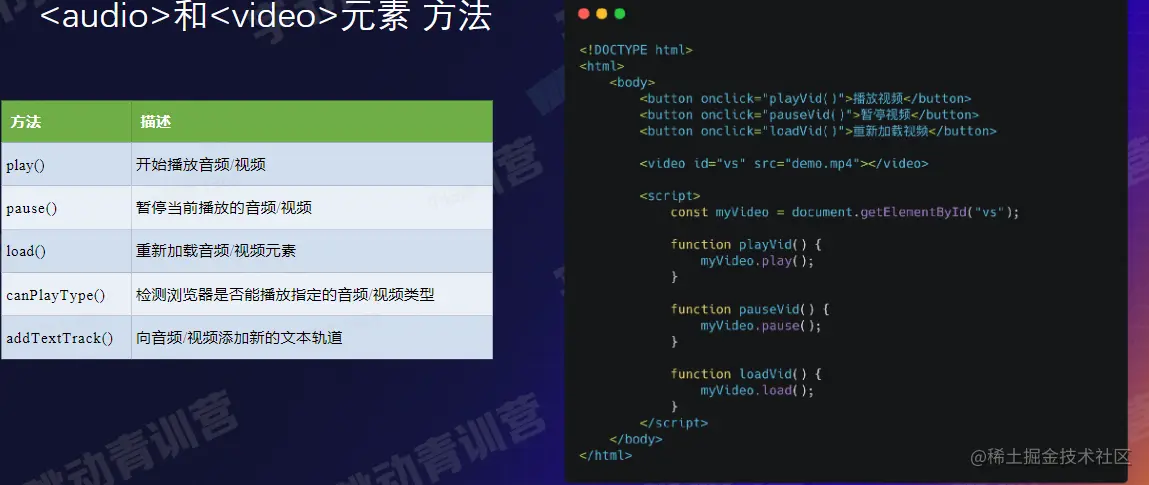
Task: Click the "方法" table header cell
Action: (x=67, y=122)
